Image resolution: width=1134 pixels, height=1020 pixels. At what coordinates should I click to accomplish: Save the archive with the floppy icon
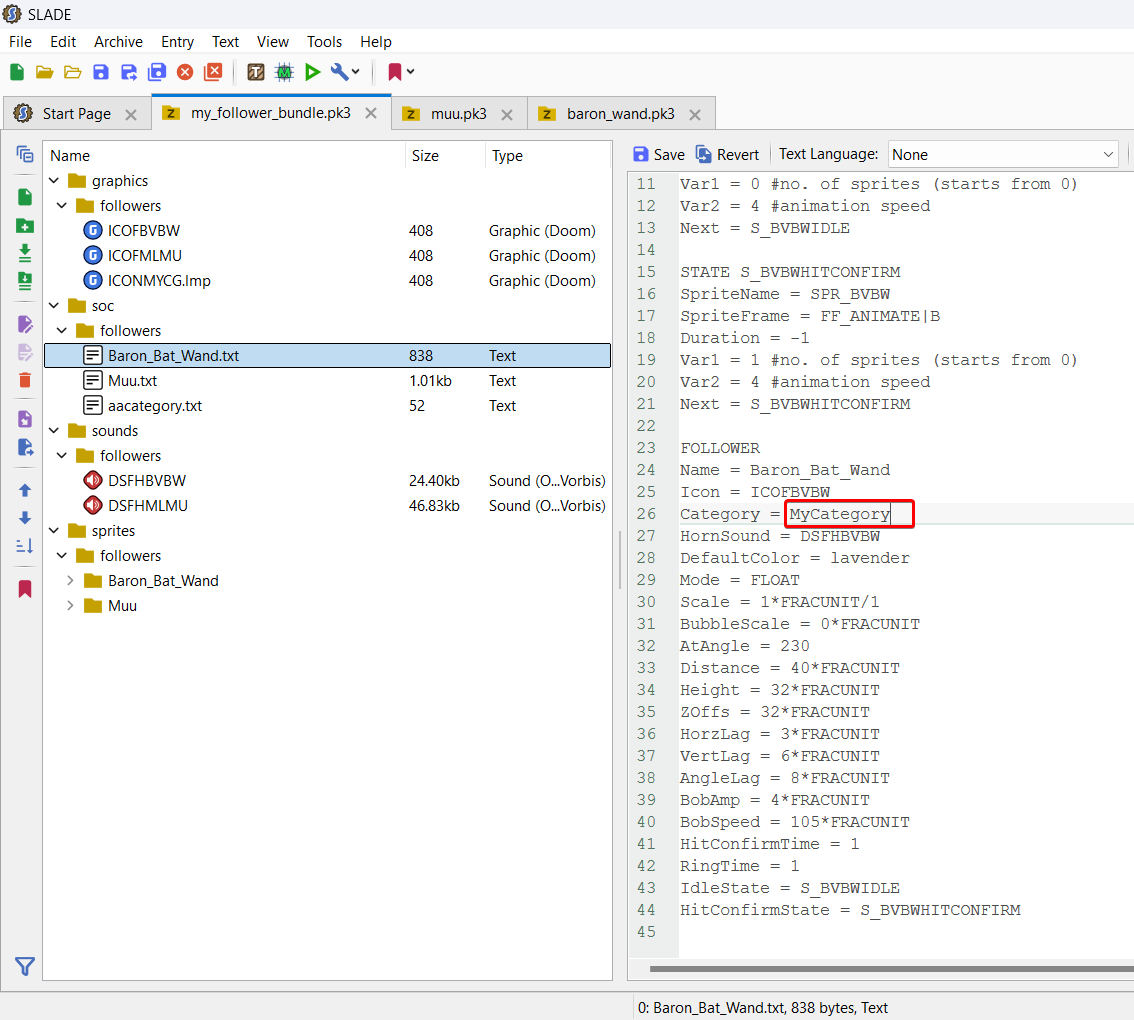[x=101, y=72]
